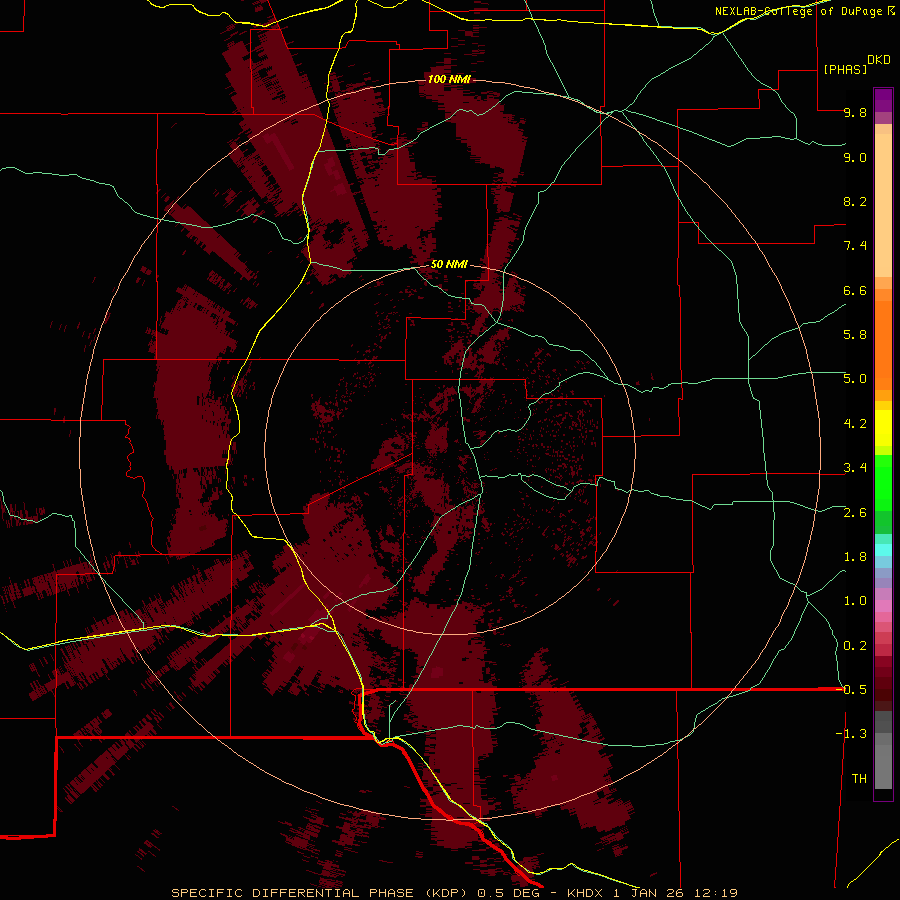Click the 5.8 legend value

pyautogui.click(x=855, y=335)
